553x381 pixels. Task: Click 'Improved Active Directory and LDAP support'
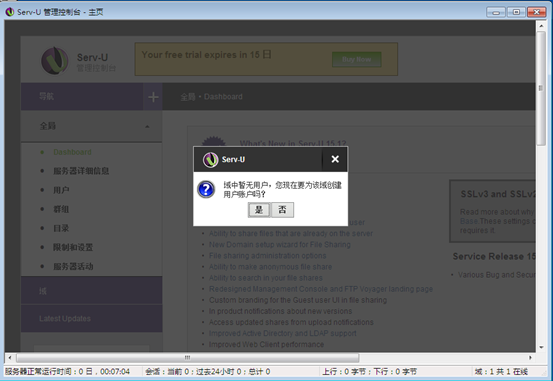[282, 333]
